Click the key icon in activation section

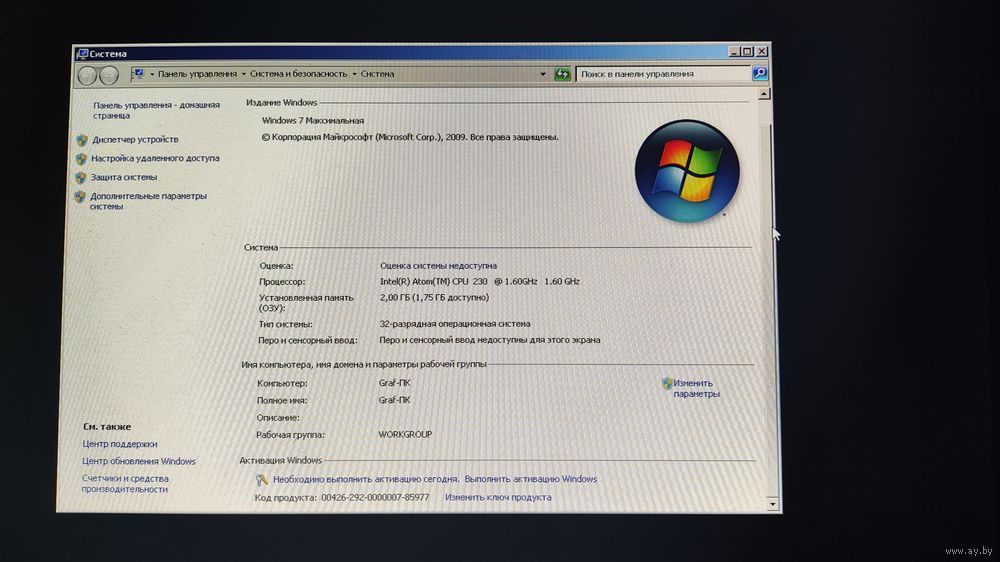coord(261,480)
